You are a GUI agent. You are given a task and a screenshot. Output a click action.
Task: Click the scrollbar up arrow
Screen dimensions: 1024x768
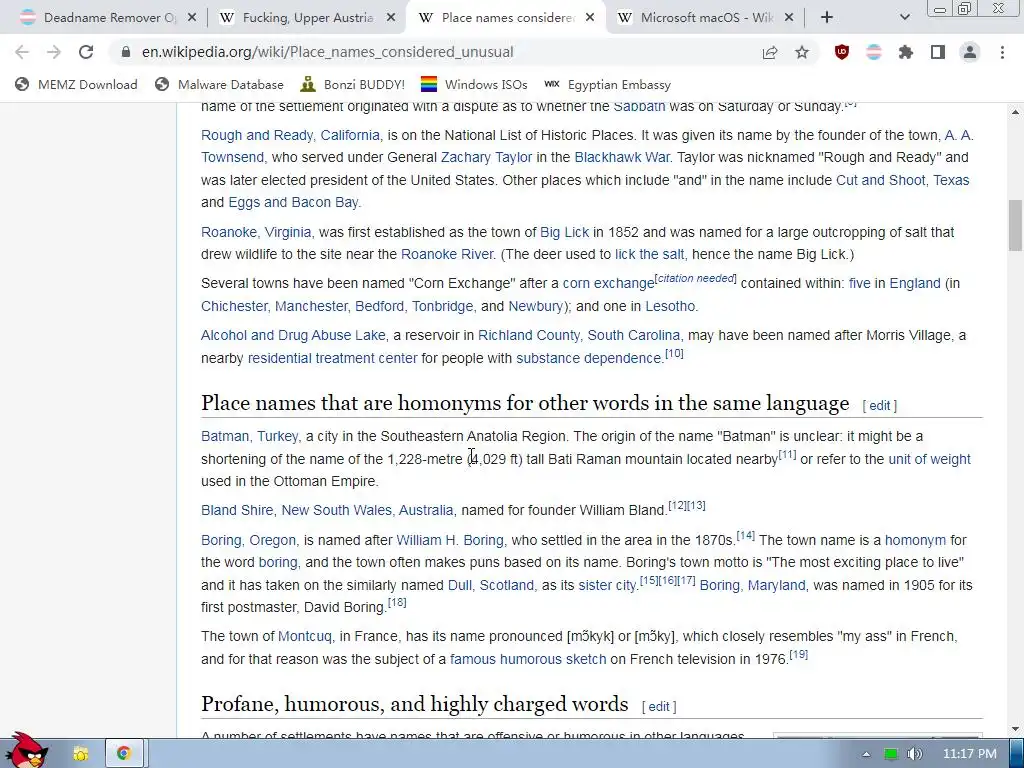(1015, 112)
